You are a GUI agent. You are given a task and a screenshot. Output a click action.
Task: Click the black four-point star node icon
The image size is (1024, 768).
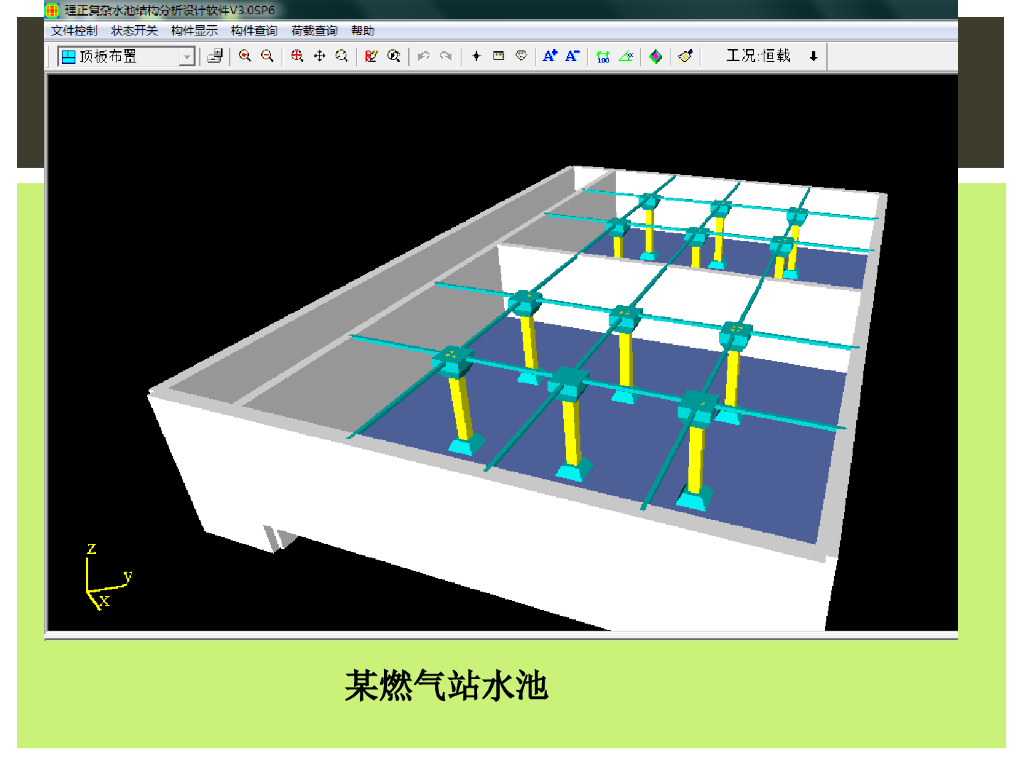pos(476,56)
